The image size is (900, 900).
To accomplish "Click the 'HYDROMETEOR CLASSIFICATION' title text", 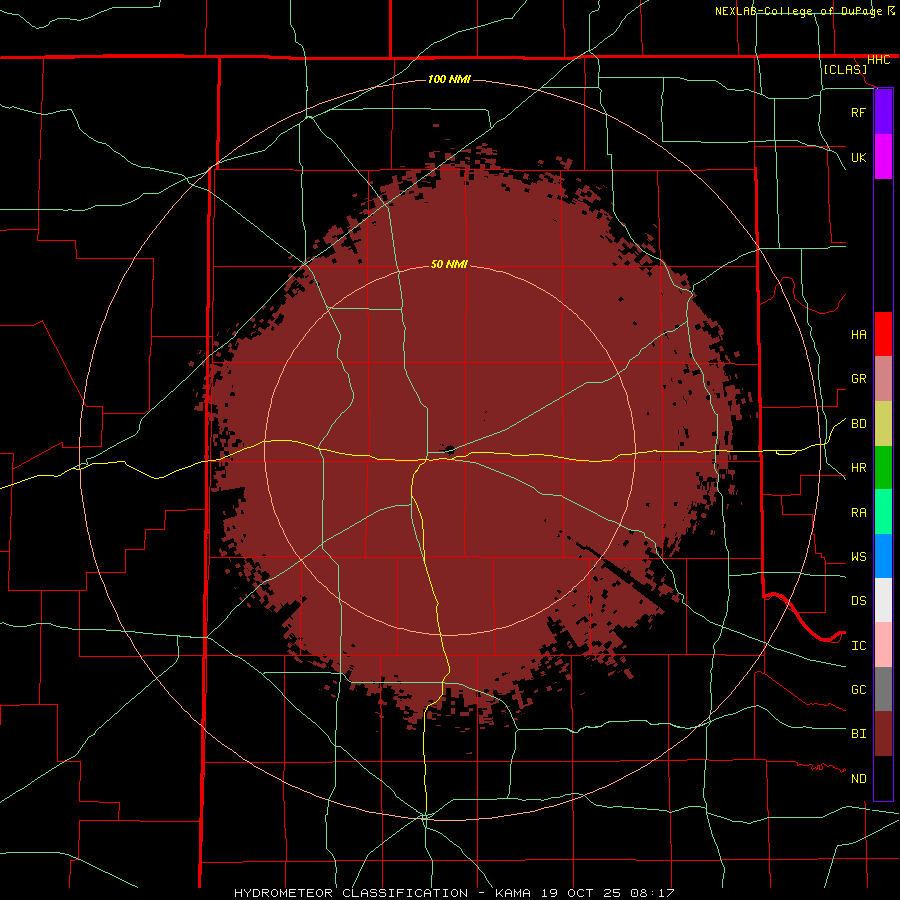I will tap(351, 893).
